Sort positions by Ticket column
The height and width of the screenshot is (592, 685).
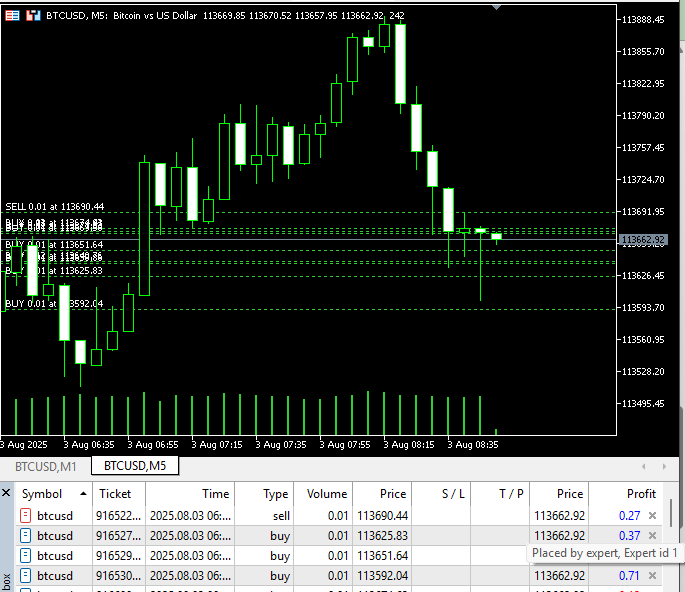click(x=119, y=494)
